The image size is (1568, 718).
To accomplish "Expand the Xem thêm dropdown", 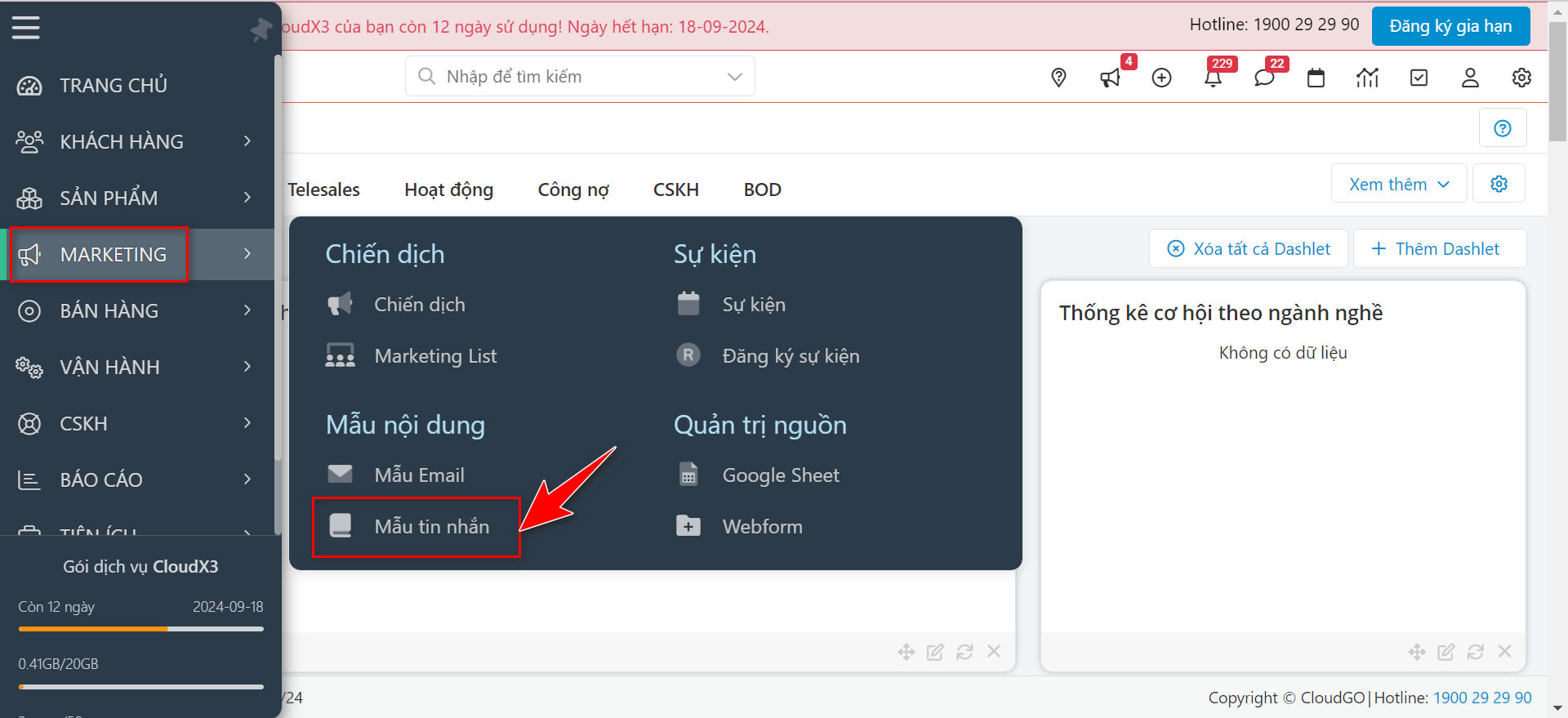I will (x=1398, y=184).
